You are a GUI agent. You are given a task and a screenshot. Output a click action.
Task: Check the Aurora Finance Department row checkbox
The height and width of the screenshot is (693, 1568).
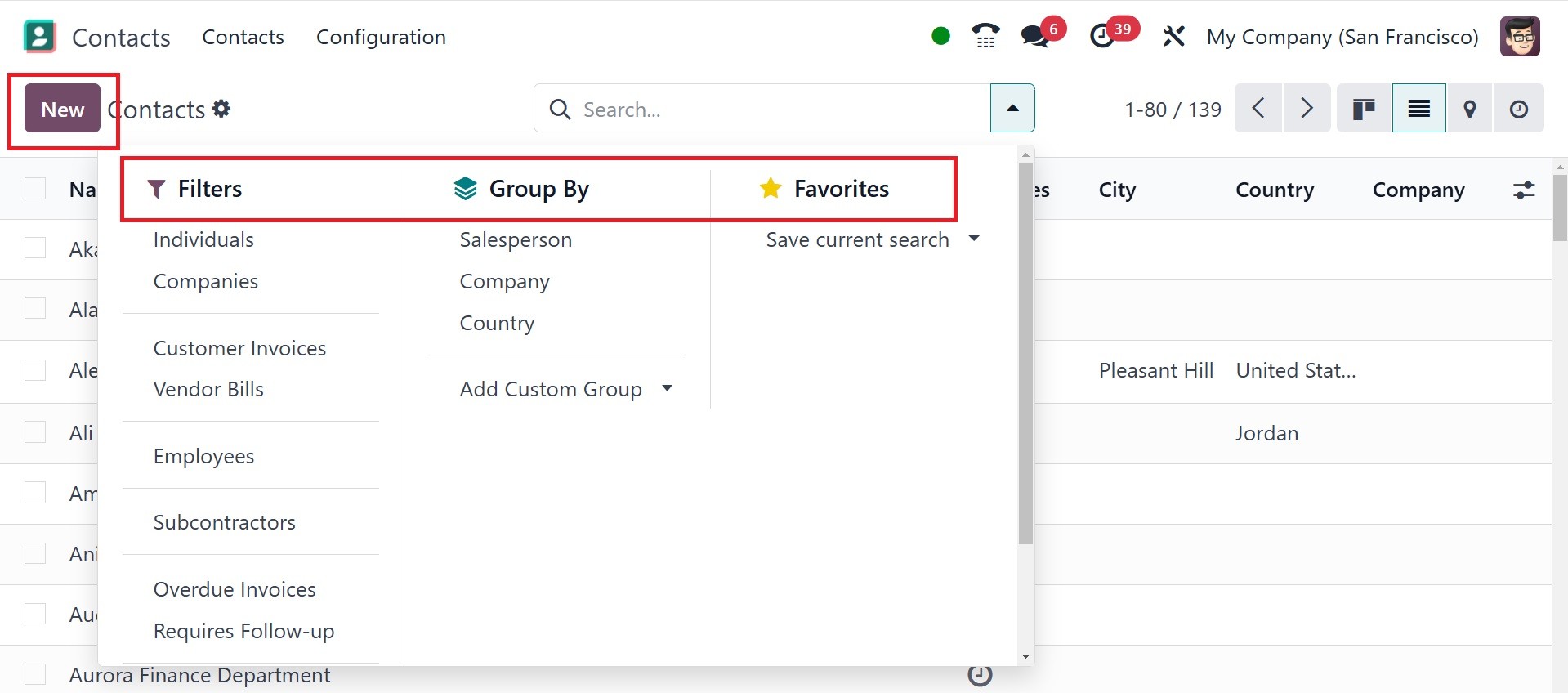pyautogui.click(x=35, y=674)
